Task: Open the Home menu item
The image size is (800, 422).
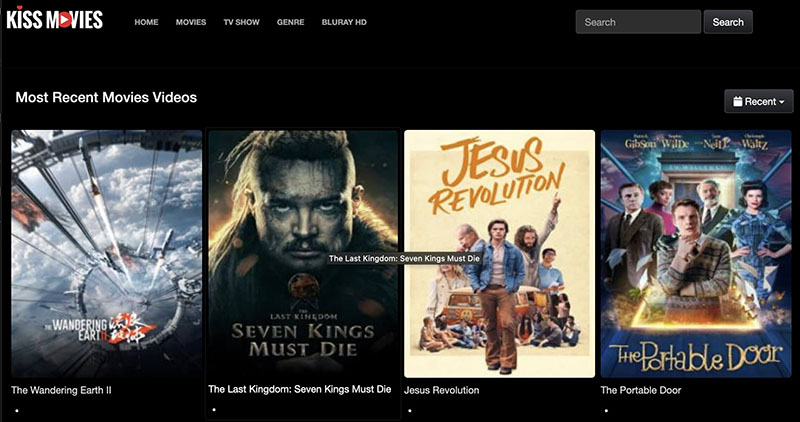Action: point(146,22)
